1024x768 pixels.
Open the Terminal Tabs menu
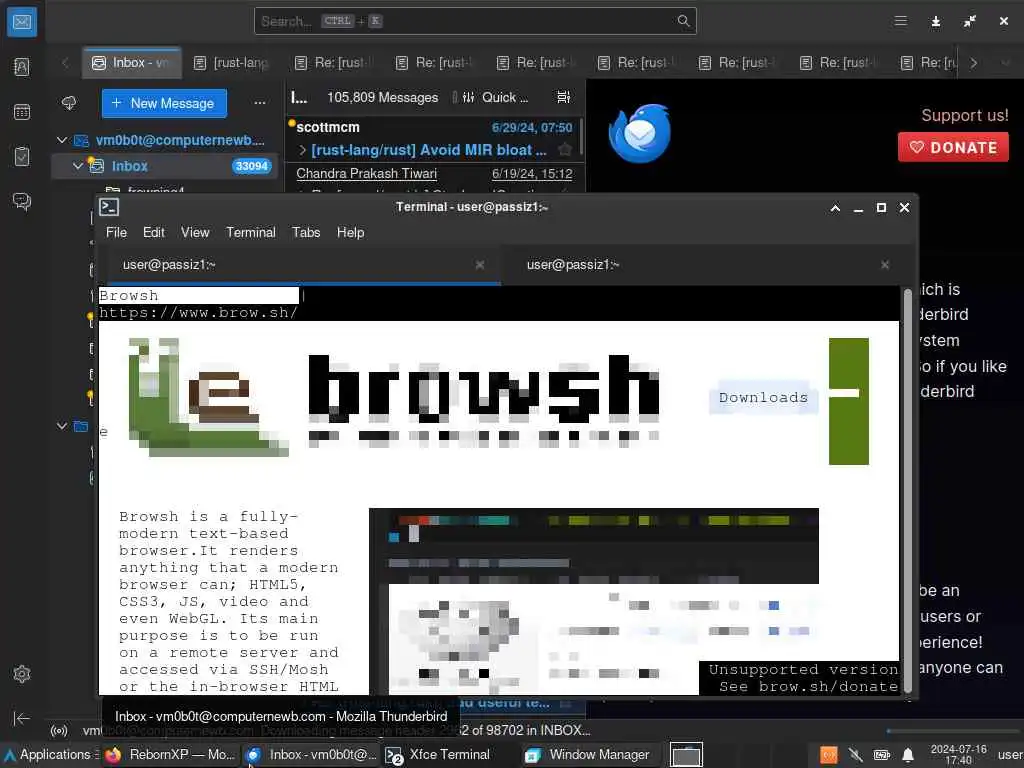306,232
